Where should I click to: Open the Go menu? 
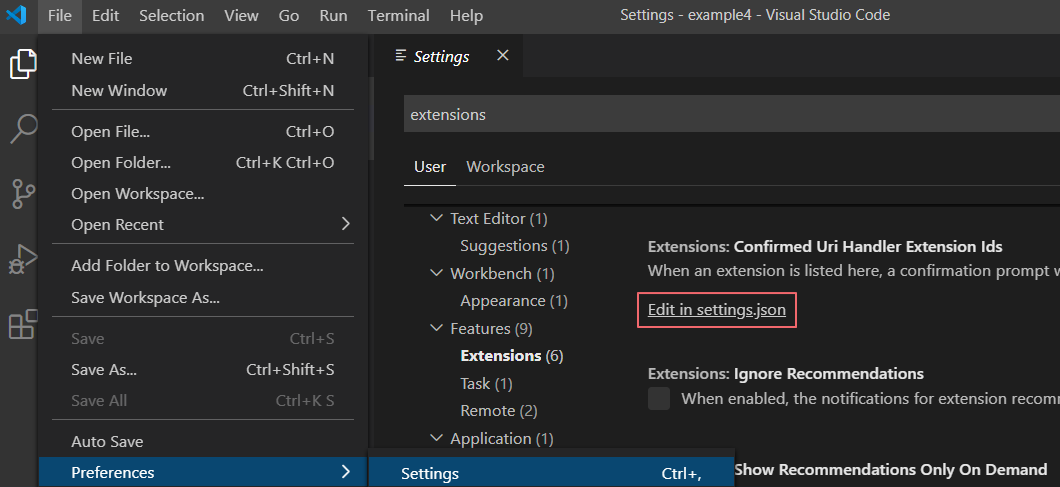(289, 16)
